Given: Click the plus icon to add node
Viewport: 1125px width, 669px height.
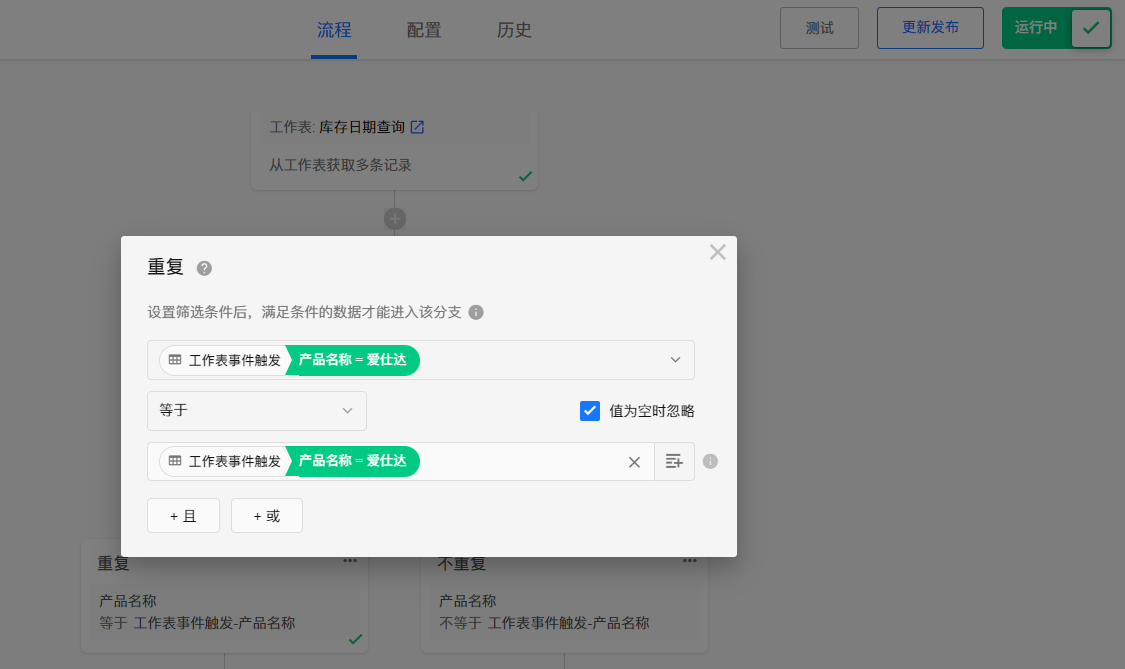Looking at the screenshot, I should tap(395, 218).
